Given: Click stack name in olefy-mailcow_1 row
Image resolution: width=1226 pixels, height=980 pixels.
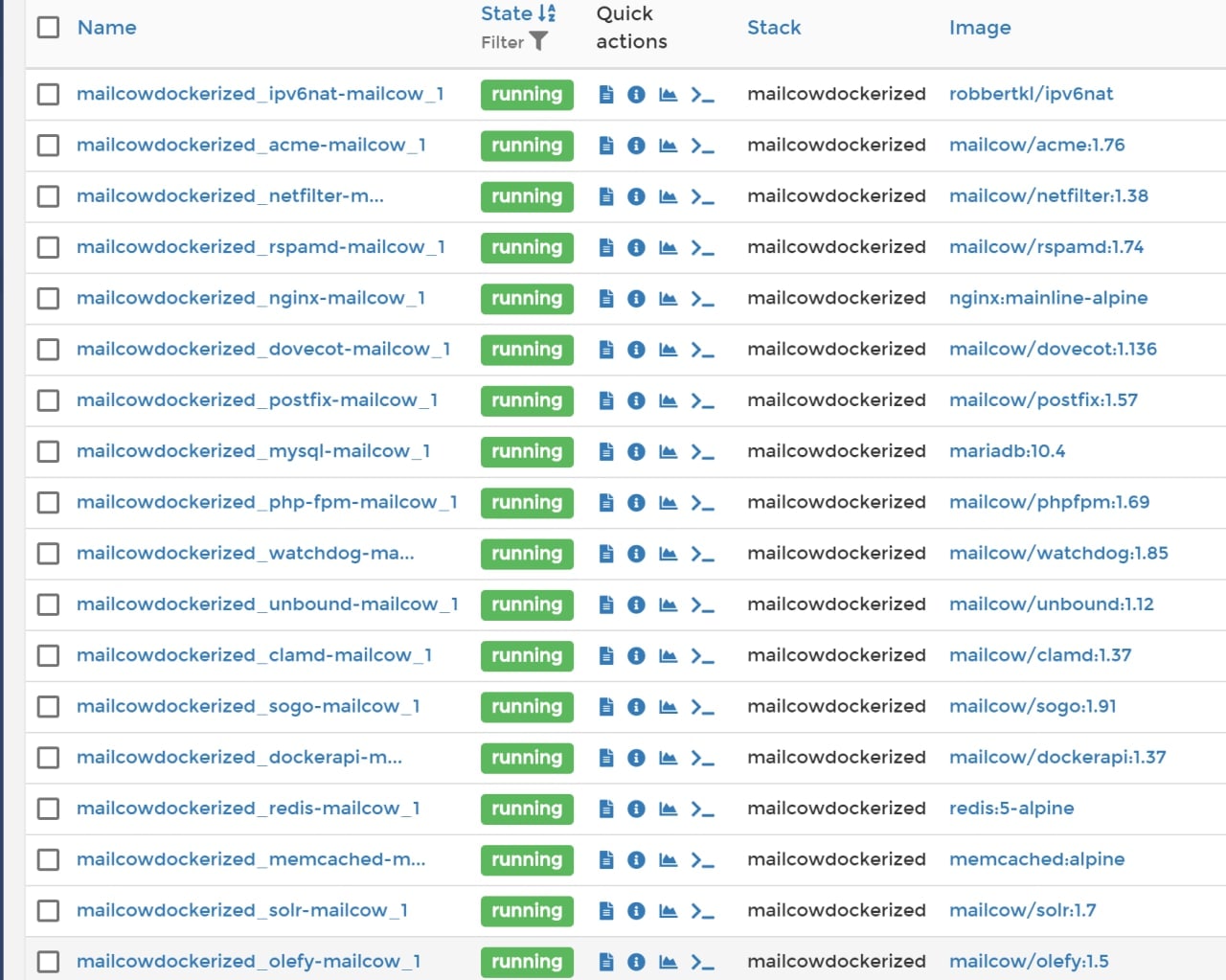Looking at the screenshot, I should pos(836,961).
